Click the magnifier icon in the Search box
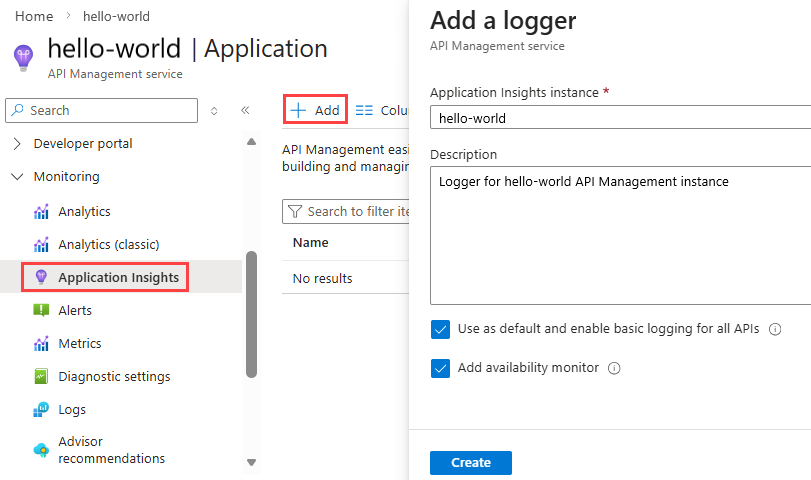Image resolution: width=811 pixels, height=480 pixels. tap(18, 110)
